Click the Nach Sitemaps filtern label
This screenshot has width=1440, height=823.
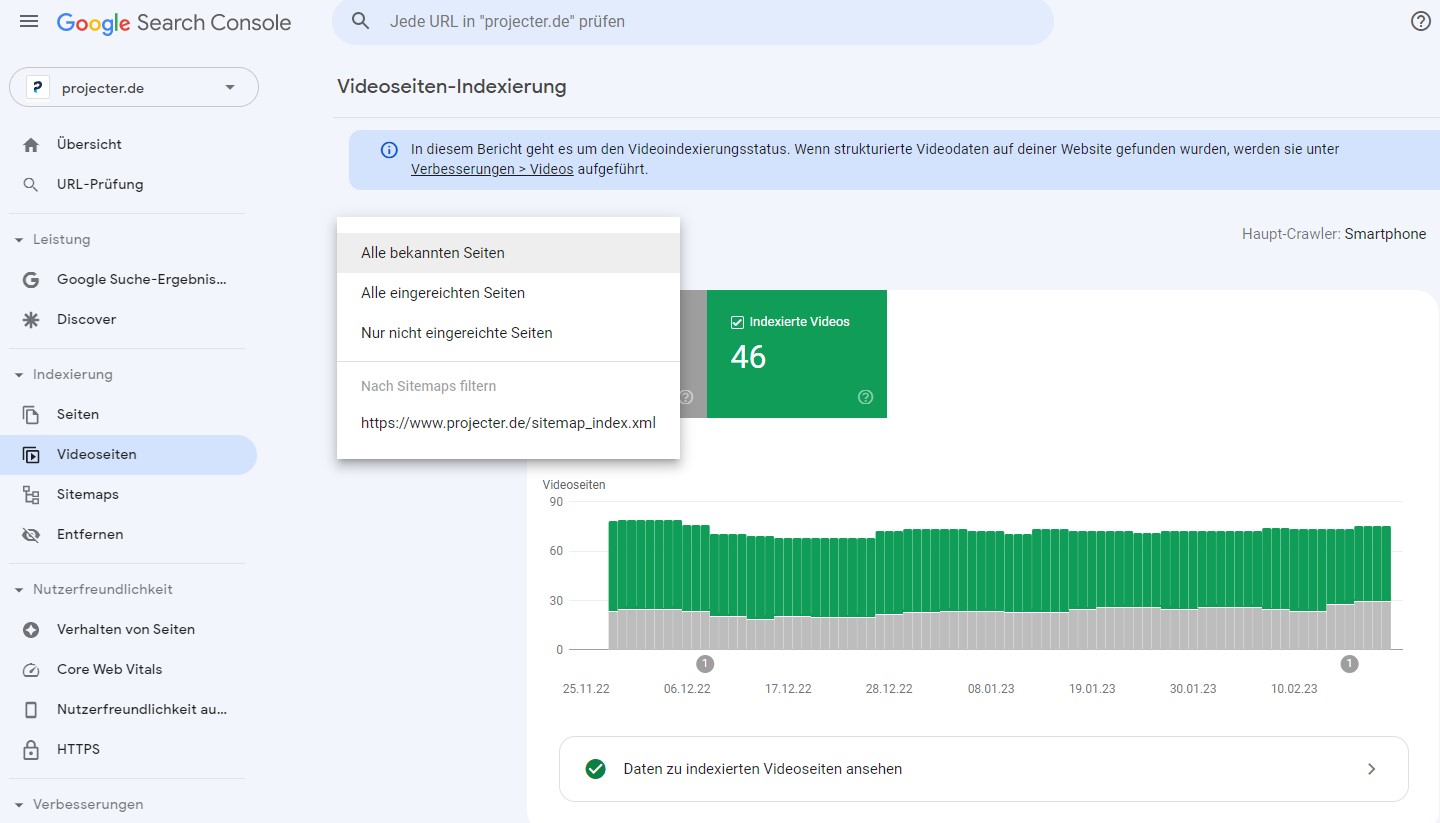[x=429, y=386]
